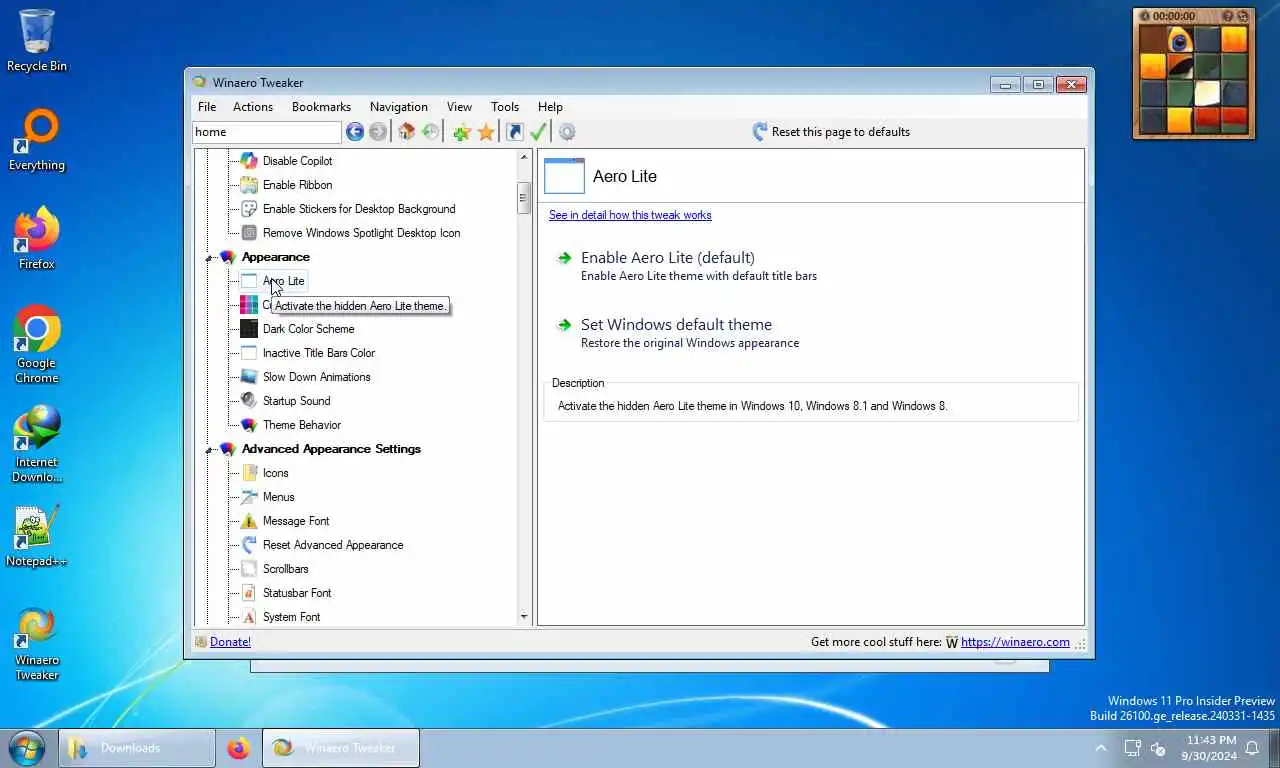Click in the 'home' search text box
Screen dimensions: 1280x768
(x=267, y=132)
